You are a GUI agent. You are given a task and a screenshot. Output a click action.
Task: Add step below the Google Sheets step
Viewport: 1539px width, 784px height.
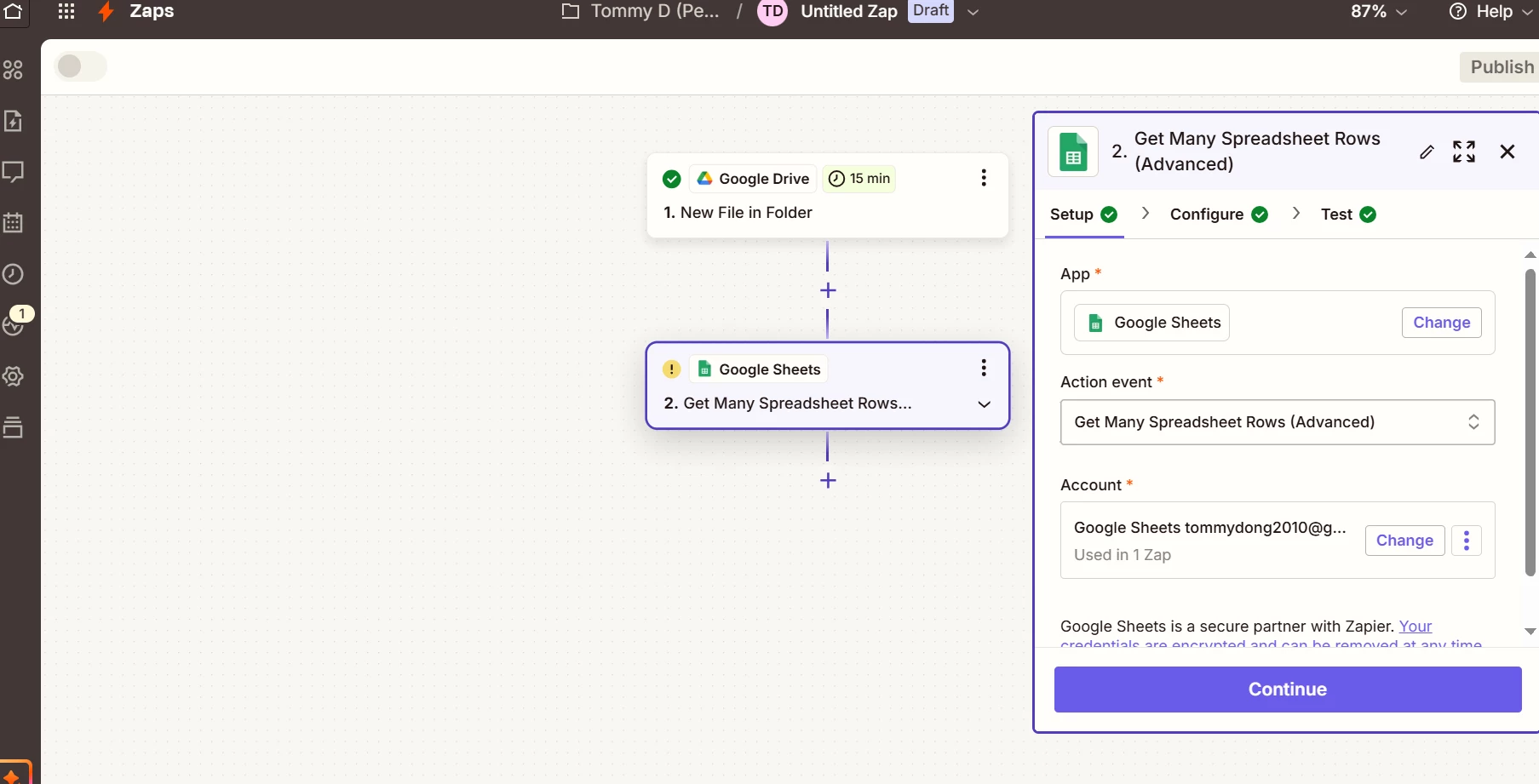click(x=828, y=480)
